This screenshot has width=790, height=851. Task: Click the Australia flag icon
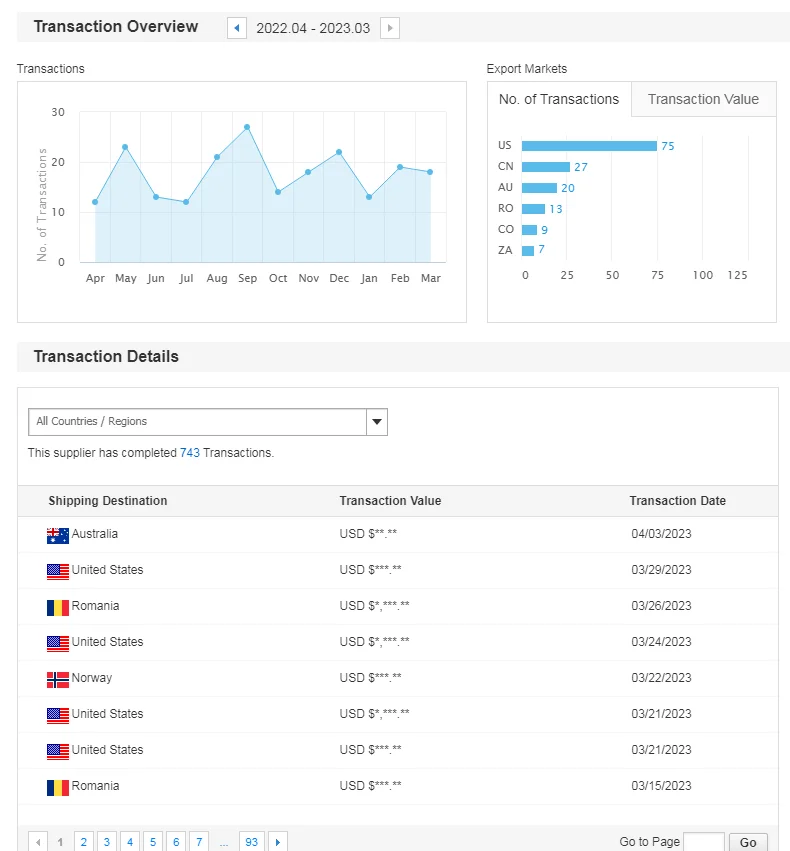tap(57, 535)
